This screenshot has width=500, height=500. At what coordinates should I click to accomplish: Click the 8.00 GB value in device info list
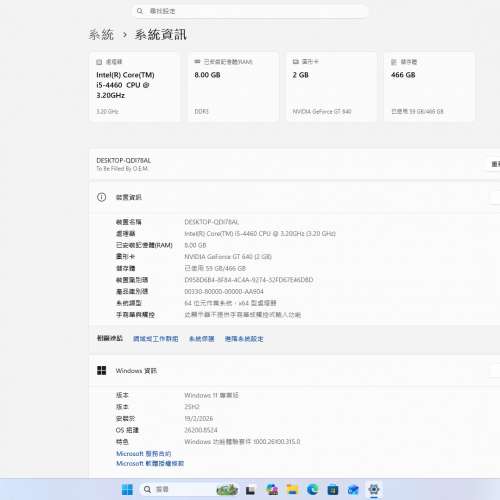coord(195,245)
